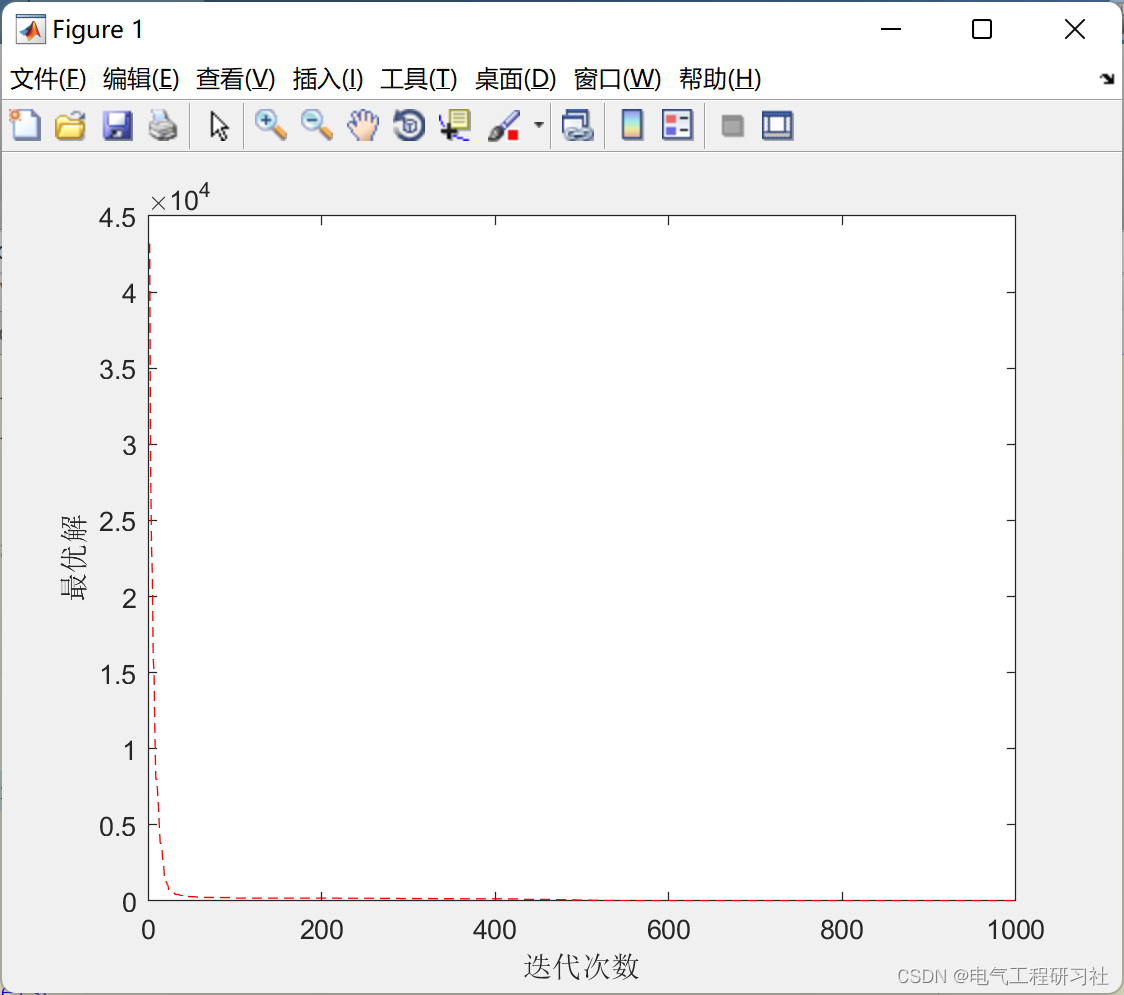Viewport: 1124px width, 995px height.
Task: Maximize the Figure 1 window
Action: point(981,29)
